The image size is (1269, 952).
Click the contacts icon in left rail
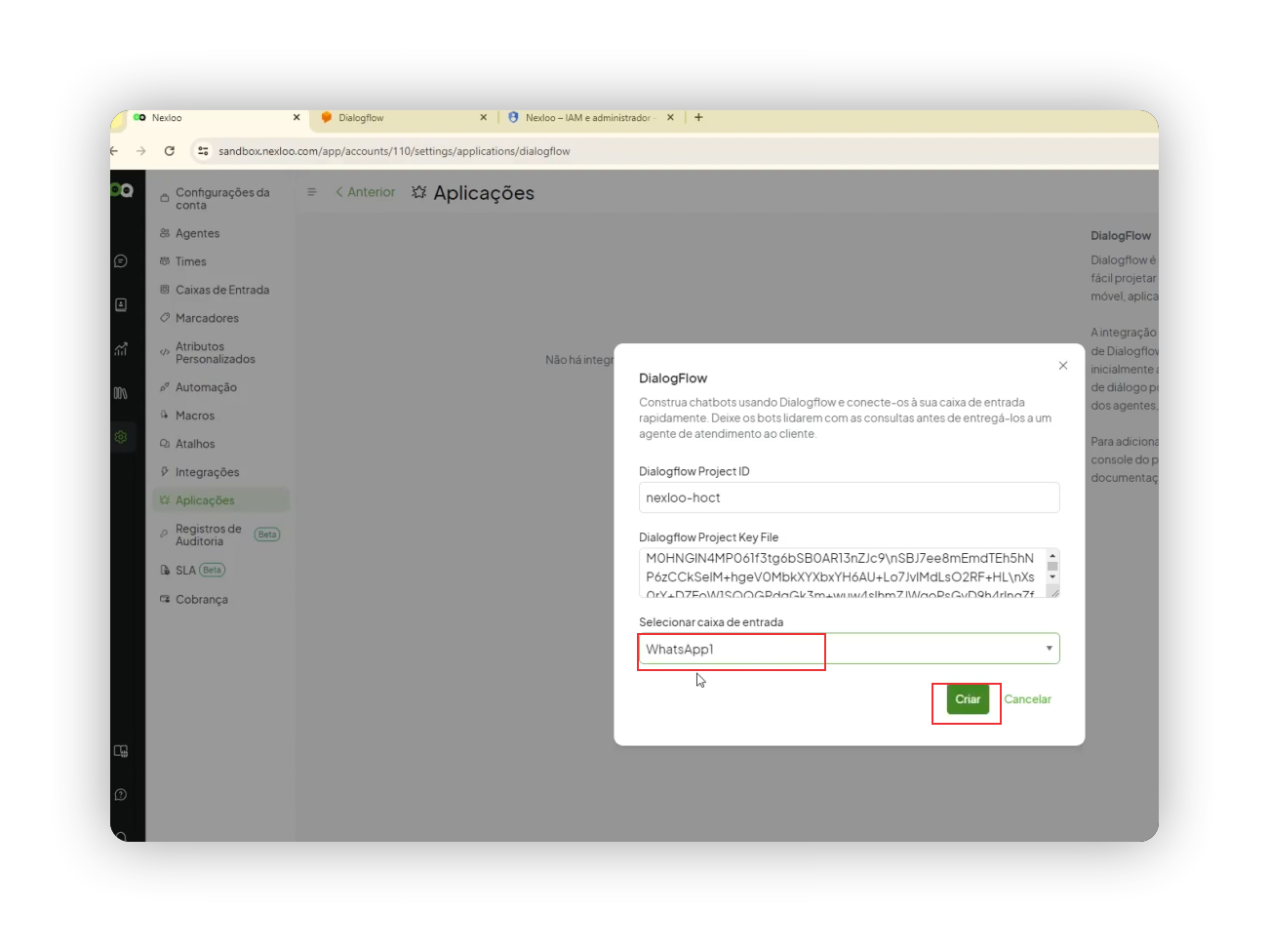click(121, 305)
